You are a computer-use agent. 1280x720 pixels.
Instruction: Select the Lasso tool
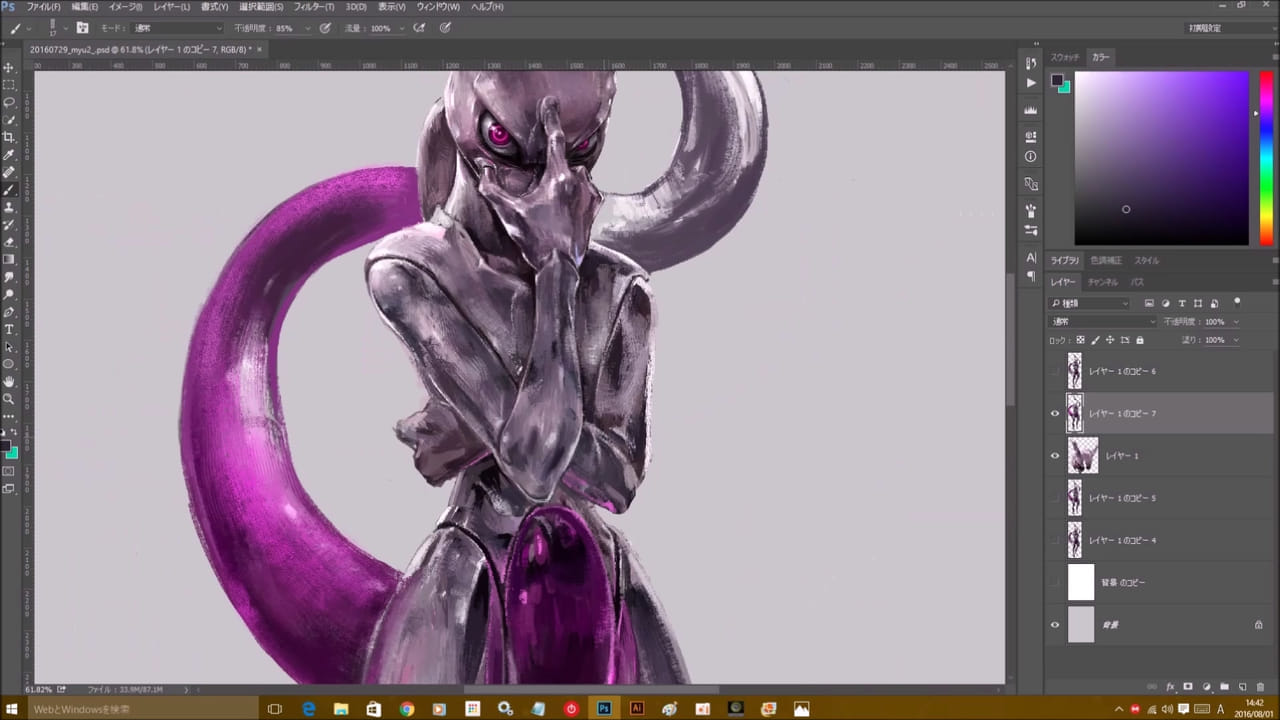tap(9, 102)
